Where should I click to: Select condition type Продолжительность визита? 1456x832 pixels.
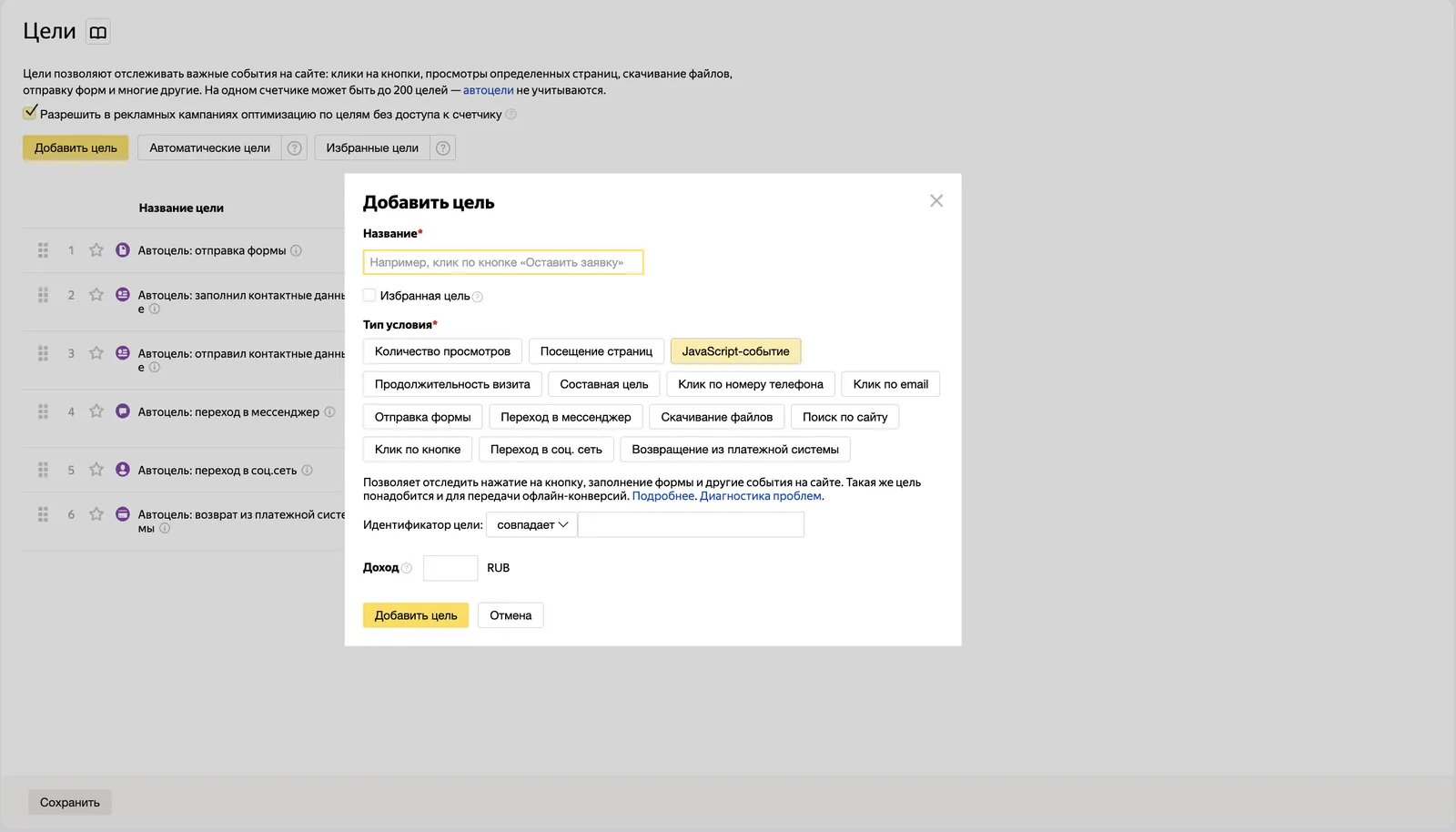(452, 384)
